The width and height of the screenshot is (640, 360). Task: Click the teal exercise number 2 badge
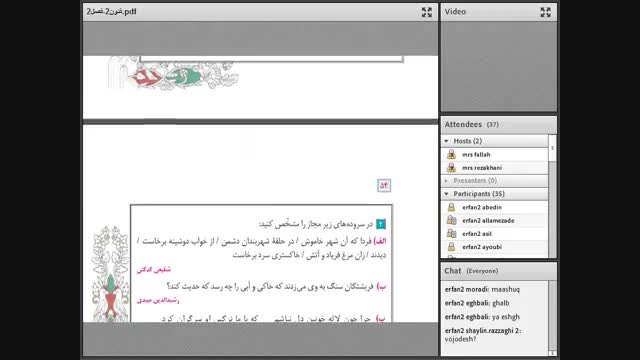point(380,224)
